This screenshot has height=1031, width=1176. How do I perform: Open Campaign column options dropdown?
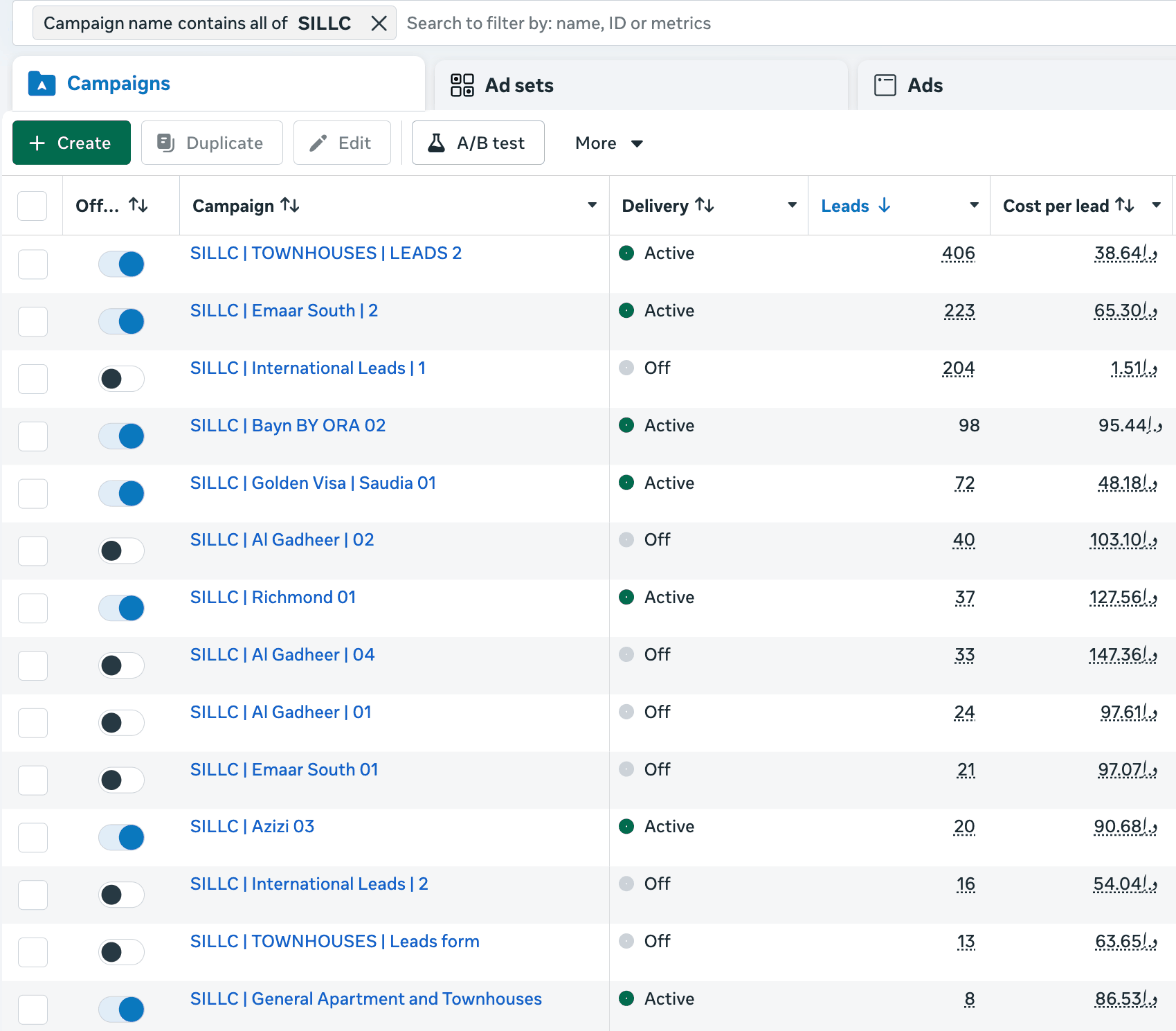click(592, 205)
